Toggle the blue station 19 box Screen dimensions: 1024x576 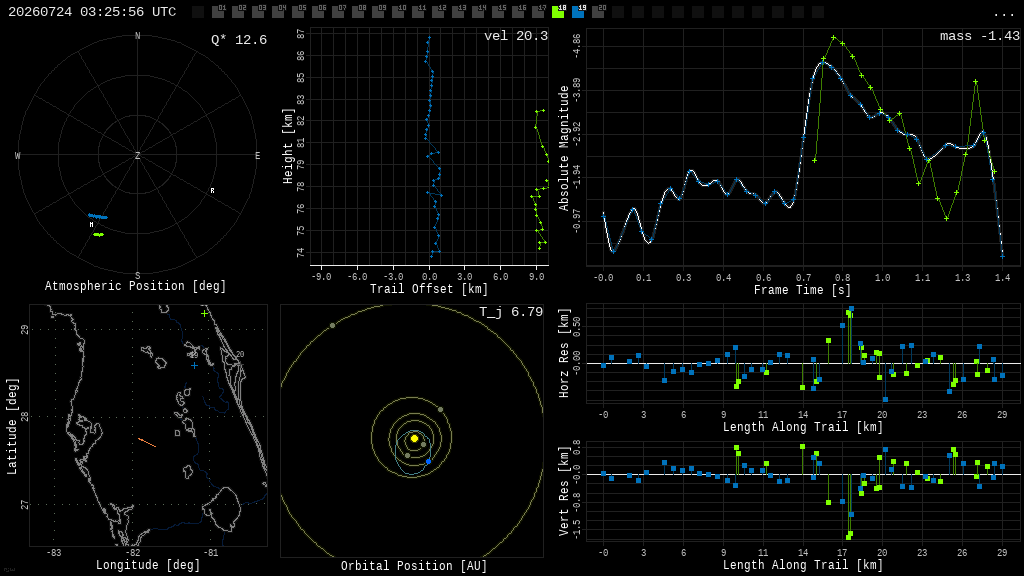(x=579, y=11)
